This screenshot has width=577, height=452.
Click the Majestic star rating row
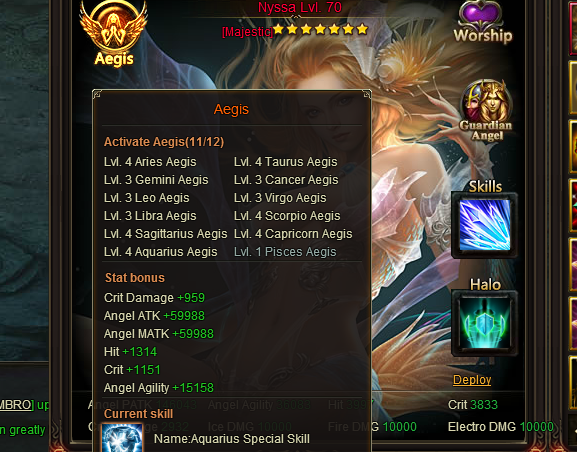(295, 30)
